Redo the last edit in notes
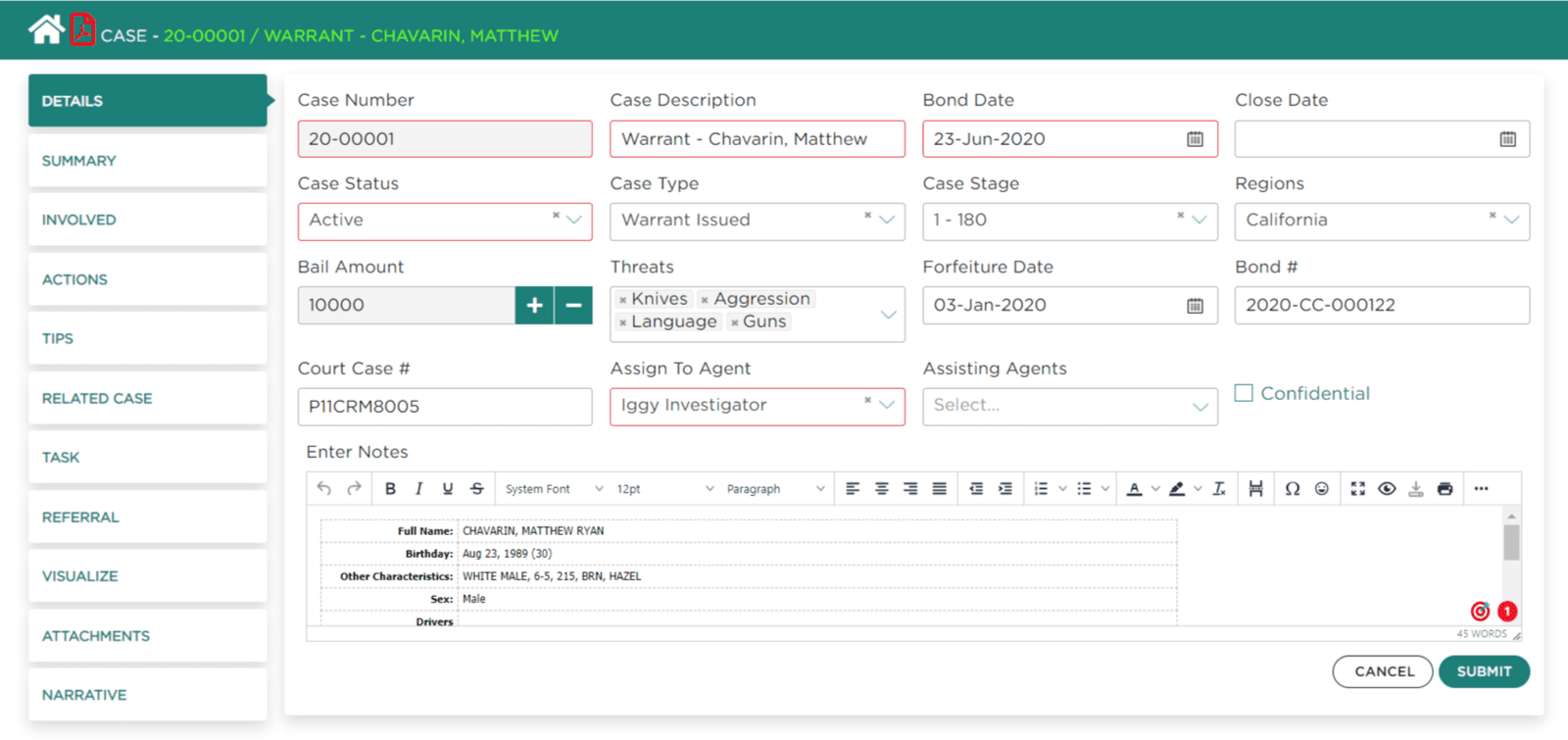The width and height of the screenshot is (1568, 740). click(x=354, y=488)
